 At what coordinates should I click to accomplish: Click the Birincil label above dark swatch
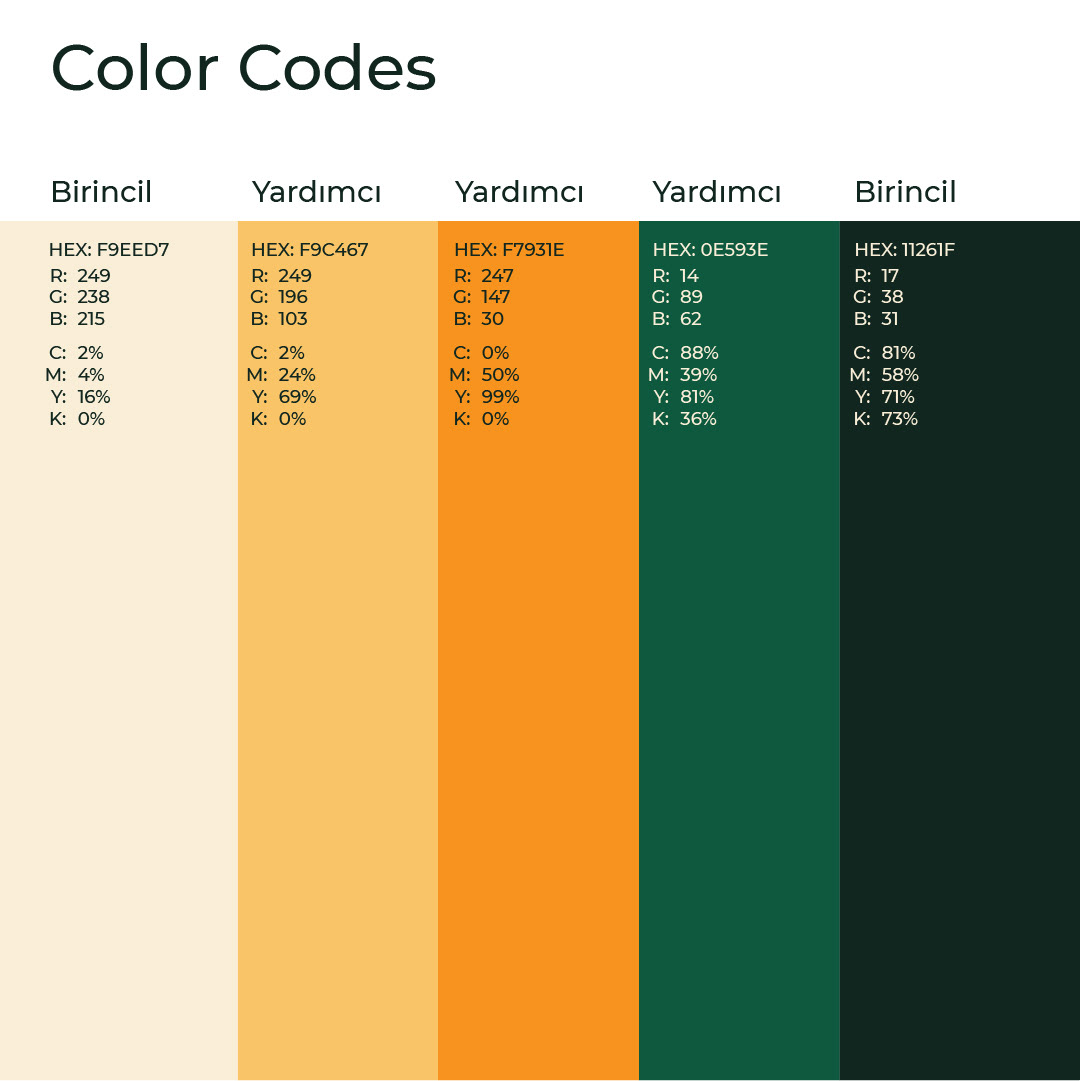coord(906,192)
